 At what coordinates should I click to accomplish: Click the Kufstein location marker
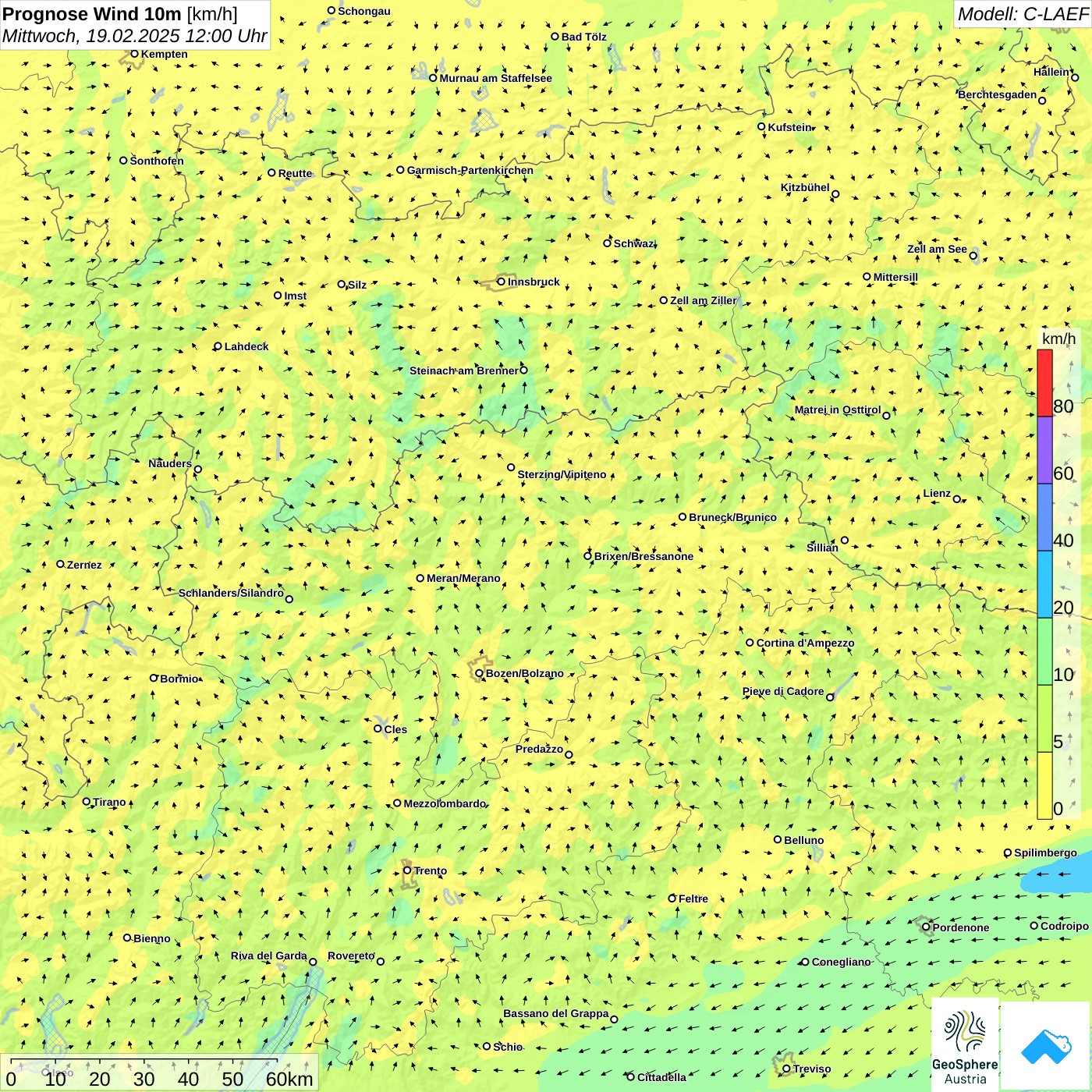(762, 126)
